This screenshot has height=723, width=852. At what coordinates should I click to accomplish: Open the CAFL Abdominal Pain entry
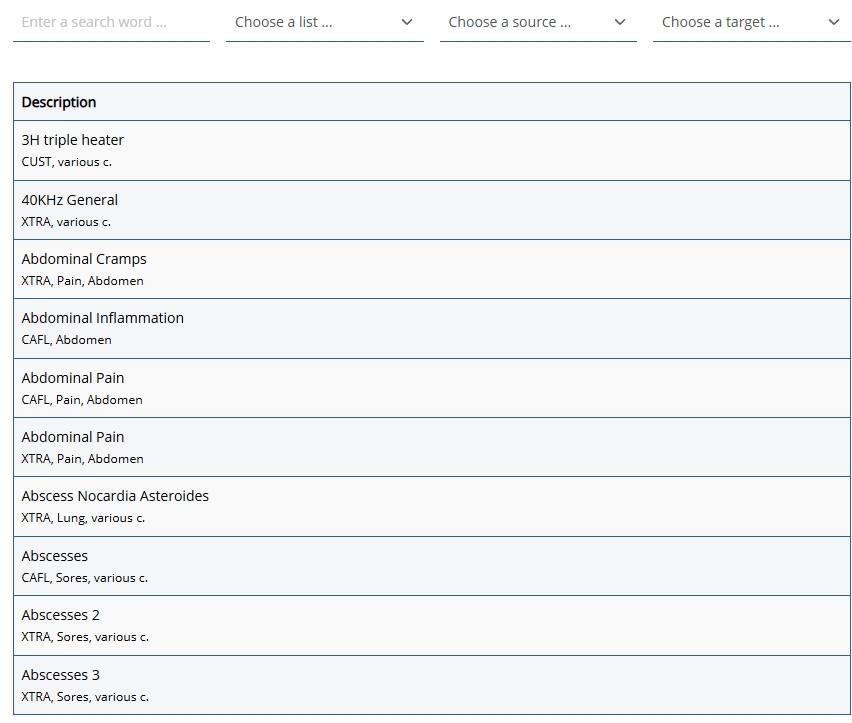click(x=73, y=378)
